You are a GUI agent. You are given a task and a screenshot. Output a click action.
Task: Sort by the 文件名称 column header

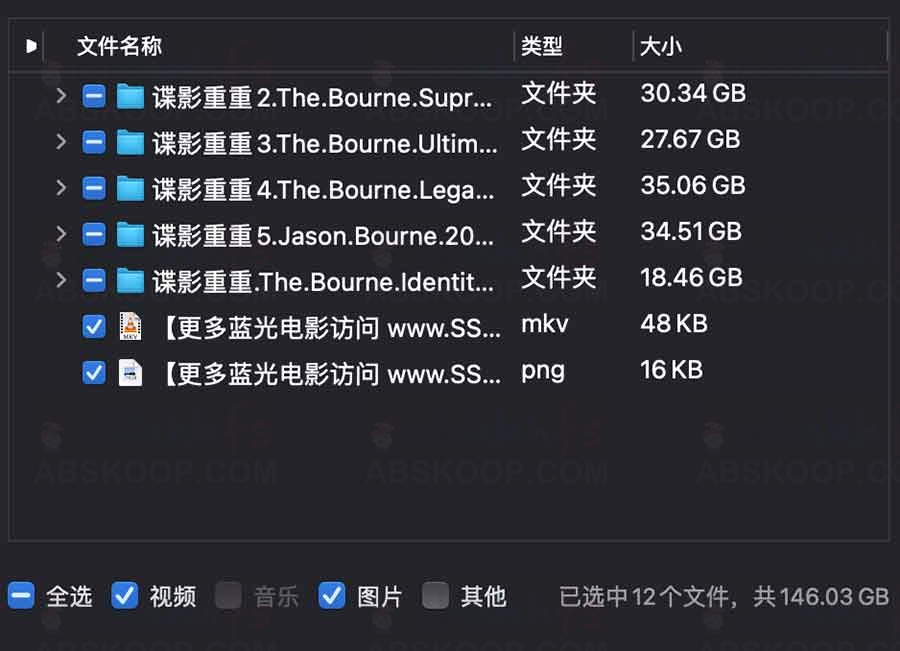[119, 46]
